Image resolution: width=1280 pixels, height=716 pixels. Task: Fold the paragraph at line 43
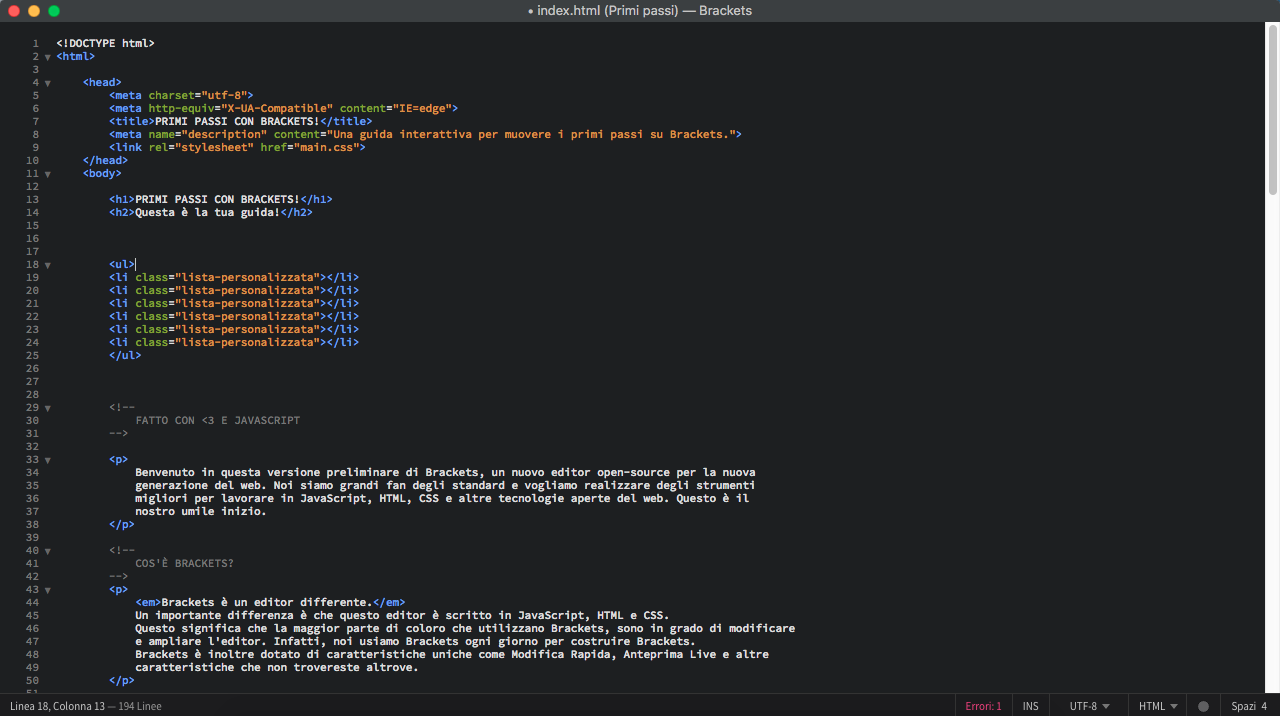click(x=47, y=590)
